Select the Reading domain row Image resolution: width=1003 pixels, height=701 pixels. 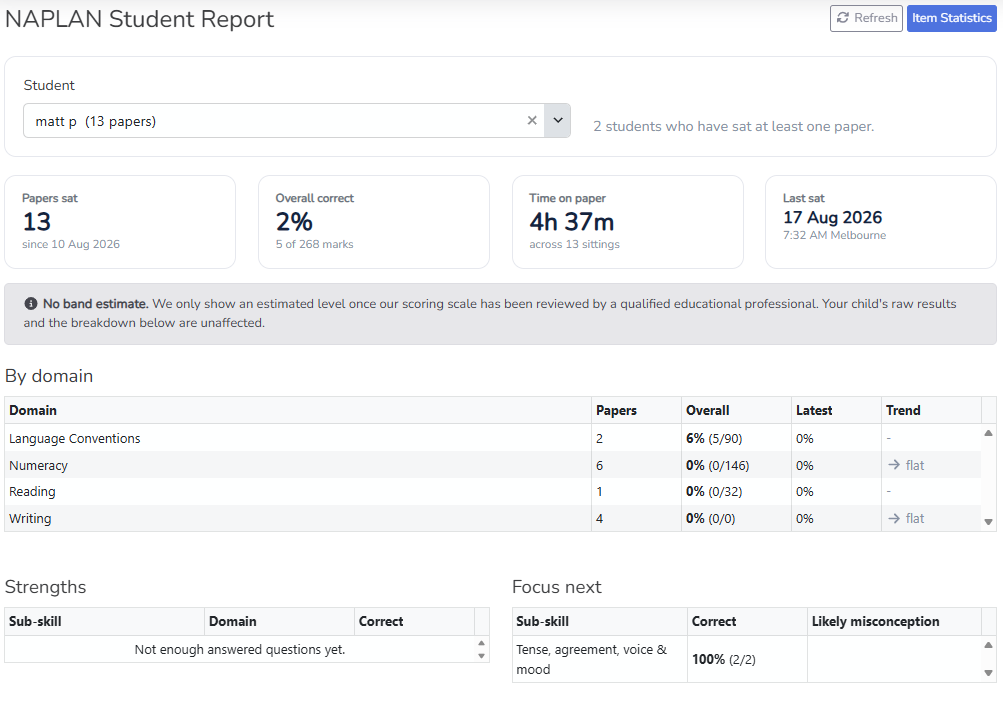[493, 491]
